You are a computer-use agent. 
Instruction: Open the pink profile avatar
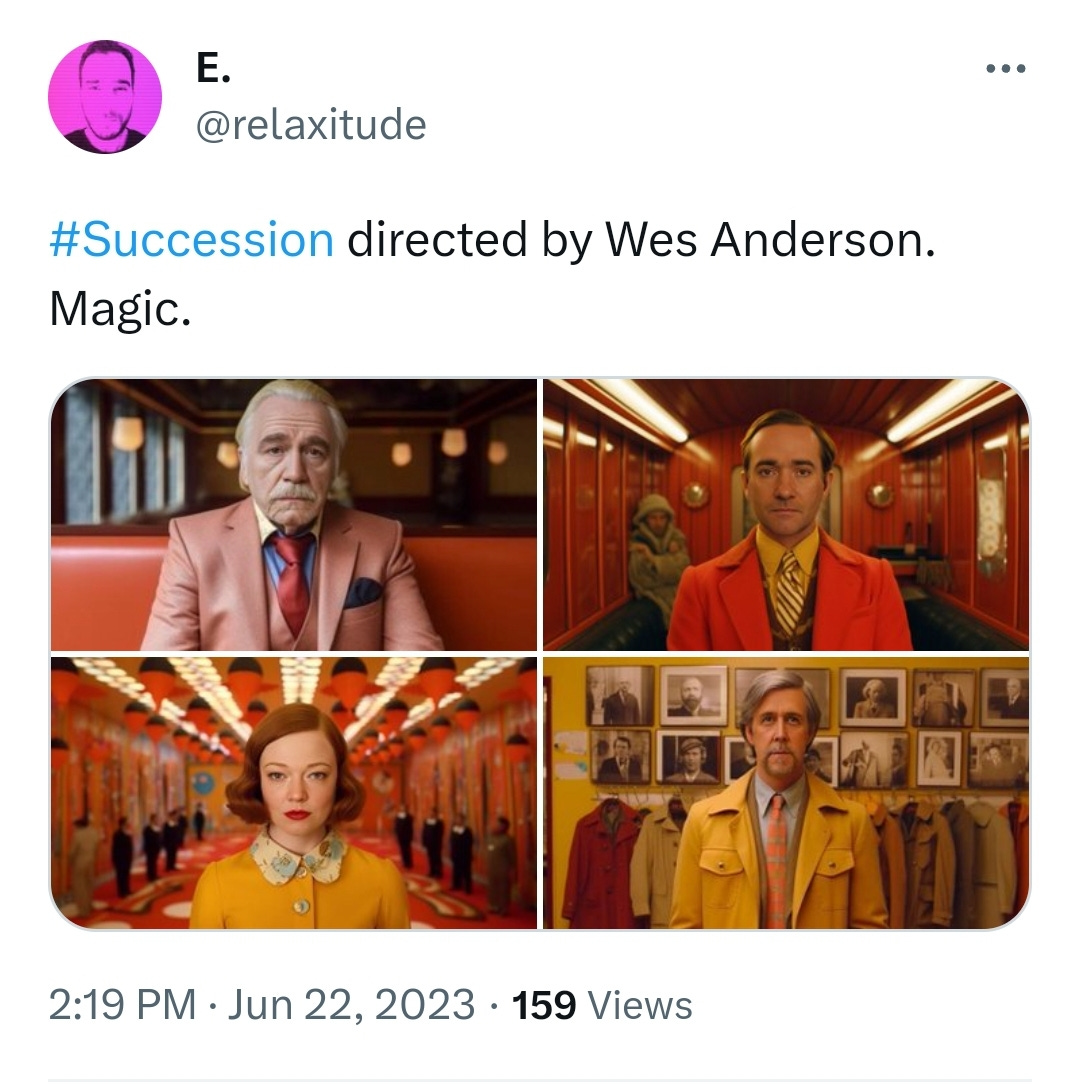(105, 96)
